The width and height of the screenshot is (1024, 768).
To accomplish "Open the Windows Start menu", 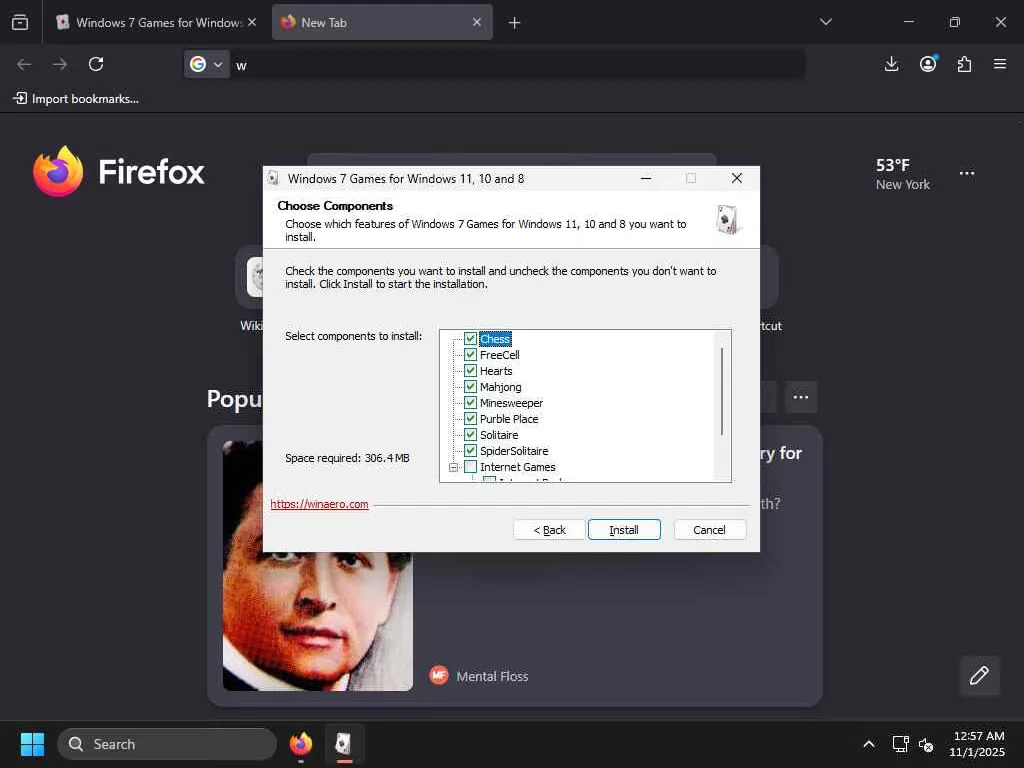I will coord(33,744).
